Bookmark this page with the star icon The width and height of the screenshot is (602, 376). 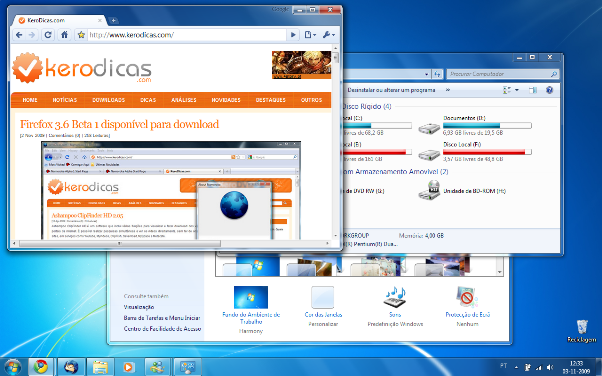point(81,35)
